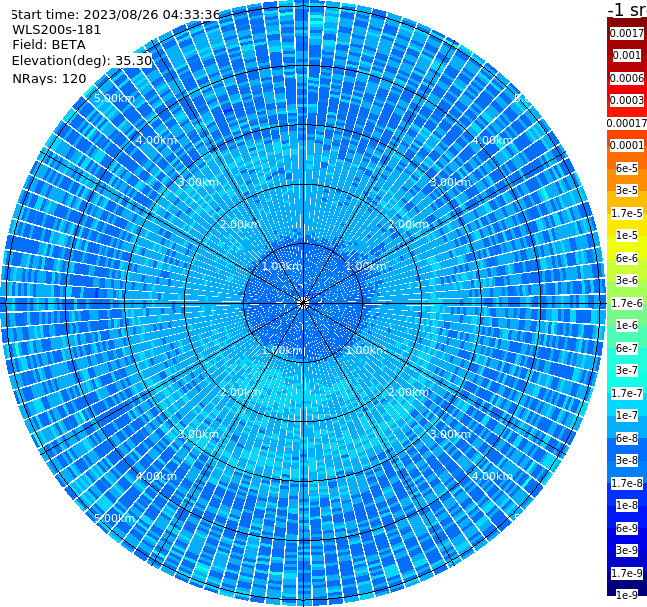The height and width of the screenshot is (607, 647).
Task: Click the upper-left 5.00km range ring label
Action: click(x=114, y=98)
